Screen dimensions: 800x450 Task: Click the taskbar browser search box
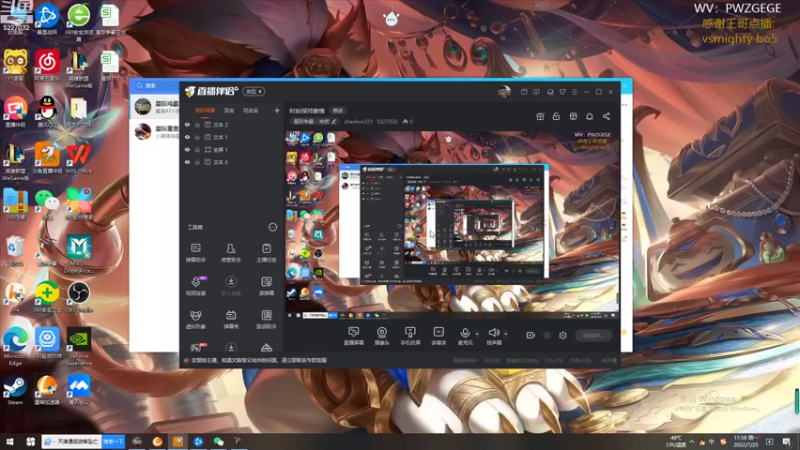[71, 441]
